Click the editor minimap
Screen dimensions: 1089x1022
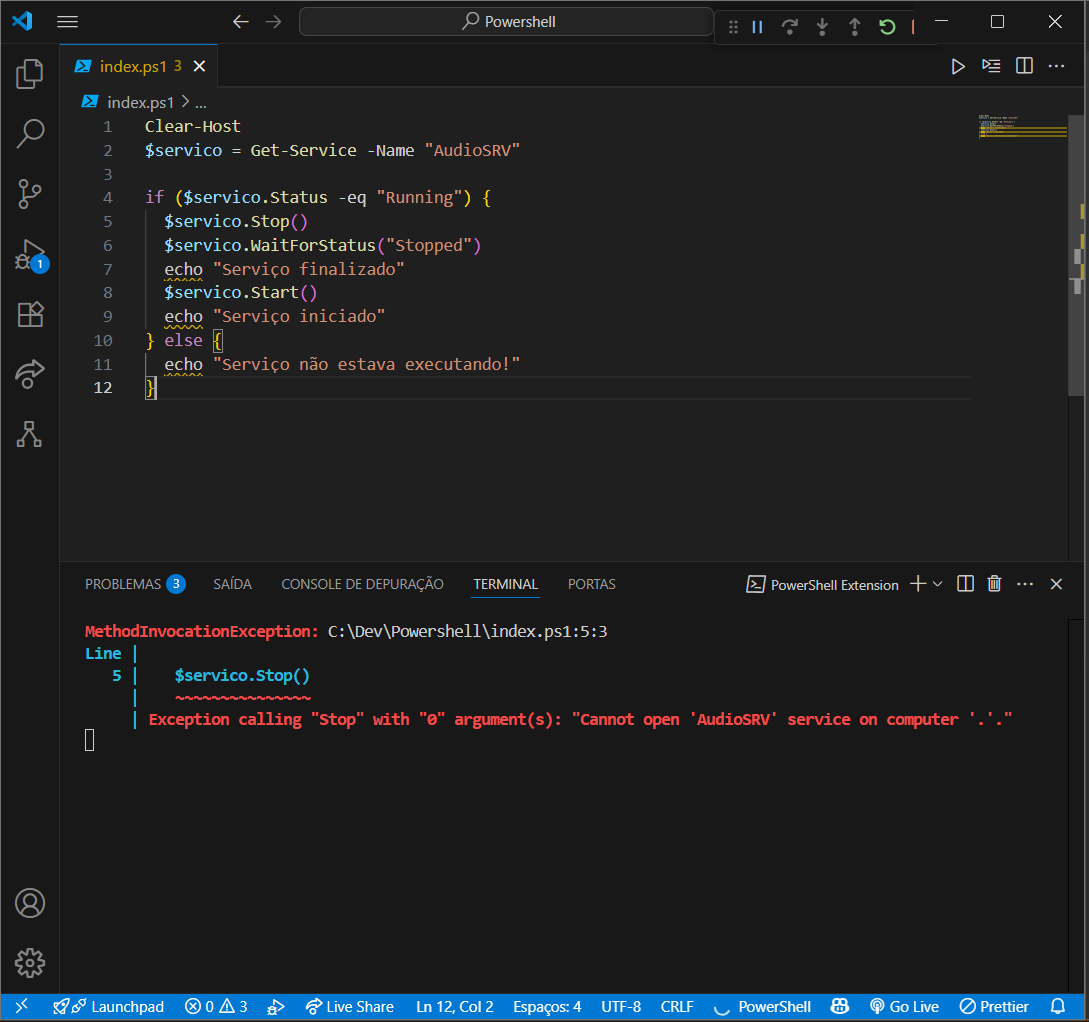(1022, 127)
